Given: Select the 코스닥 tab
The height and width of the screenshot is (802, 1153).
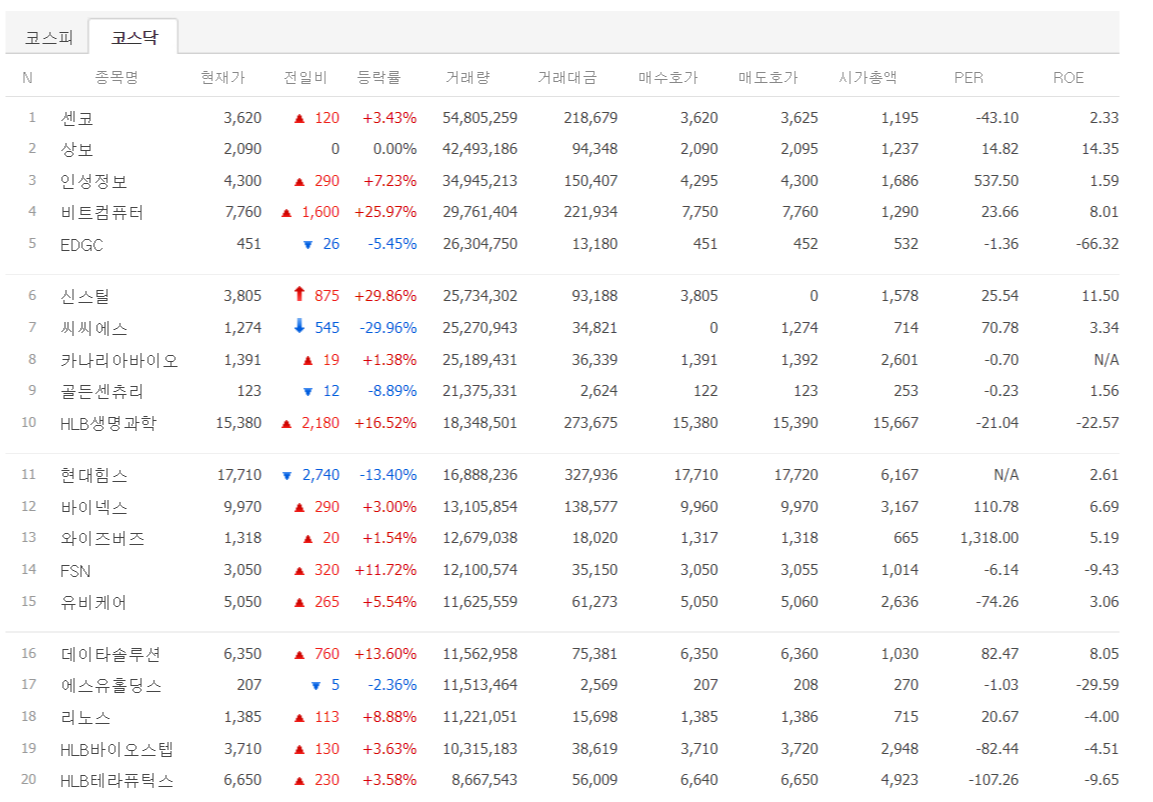Looking at the screenshot, I should pos(134,37).
